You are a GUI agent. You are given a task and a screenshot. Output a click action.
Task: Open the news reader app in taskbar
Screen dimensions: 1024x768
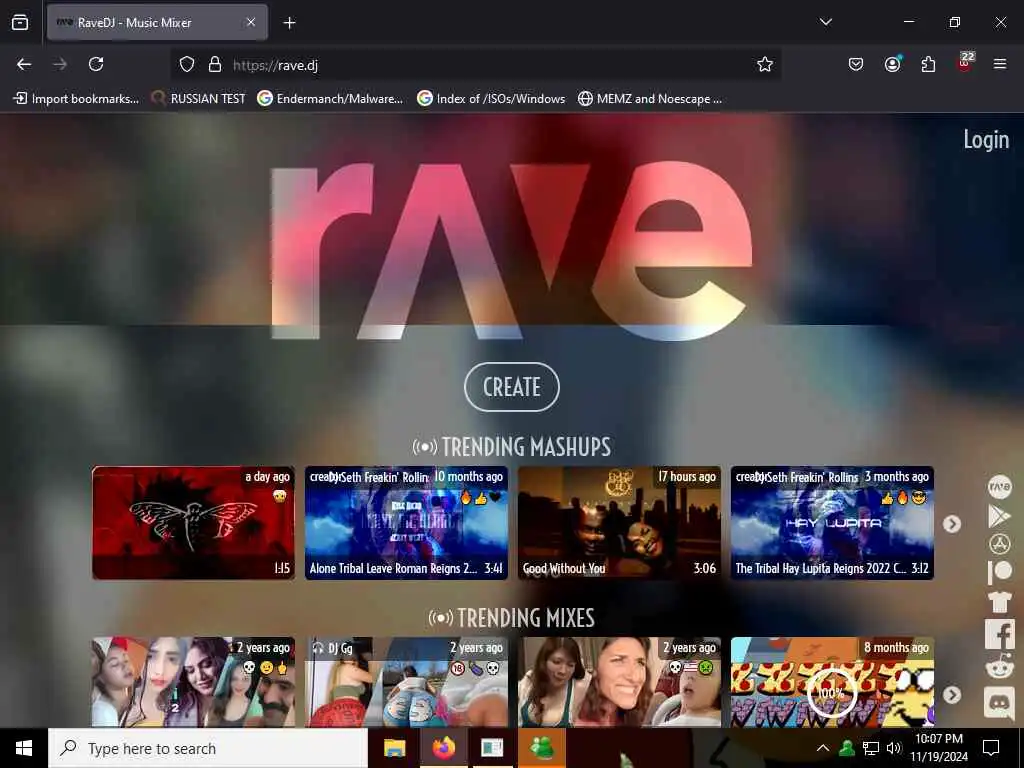pyautogui.click(x=492, y=748)
